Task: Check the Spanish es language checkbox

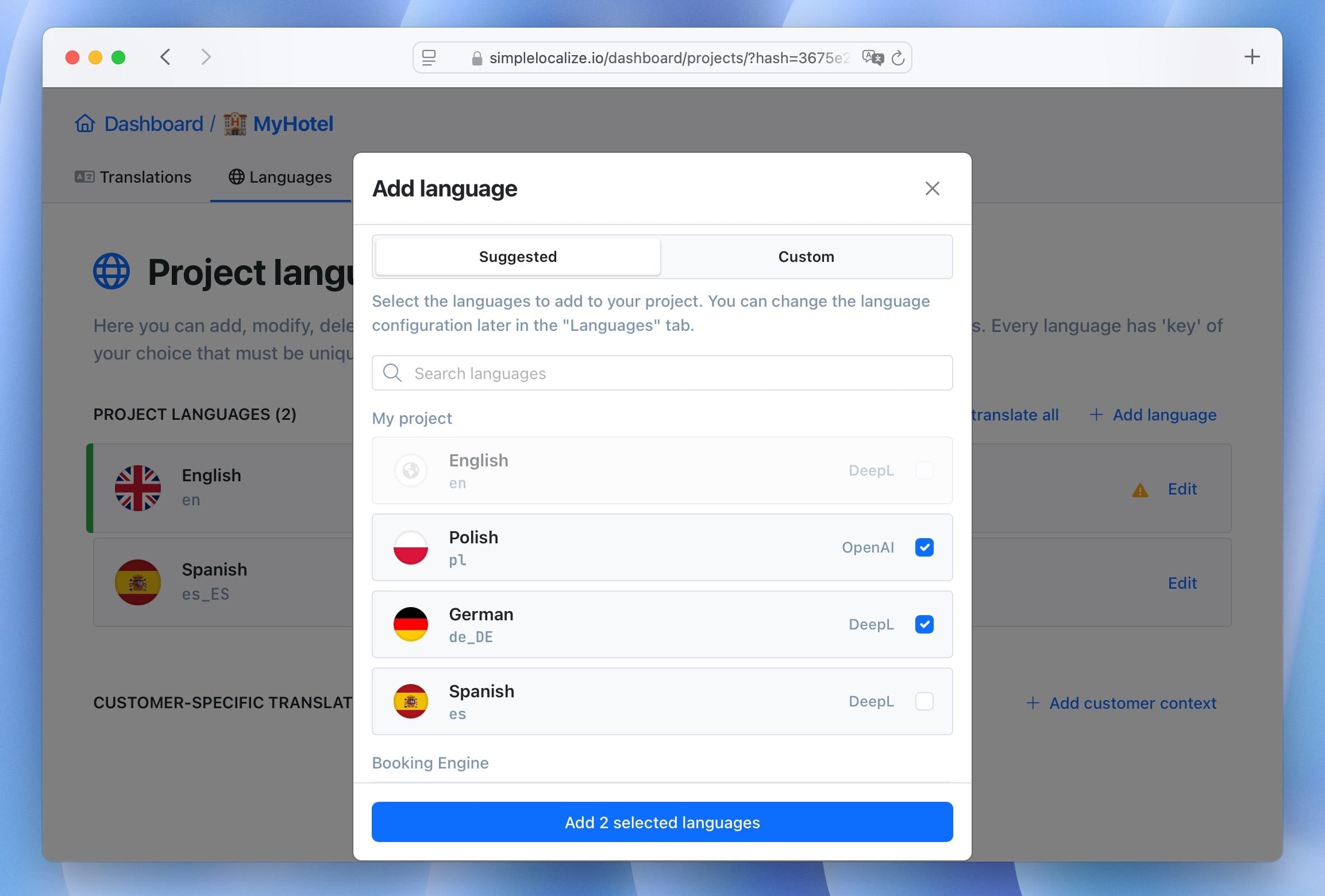Action: click(x=924, y=701)
